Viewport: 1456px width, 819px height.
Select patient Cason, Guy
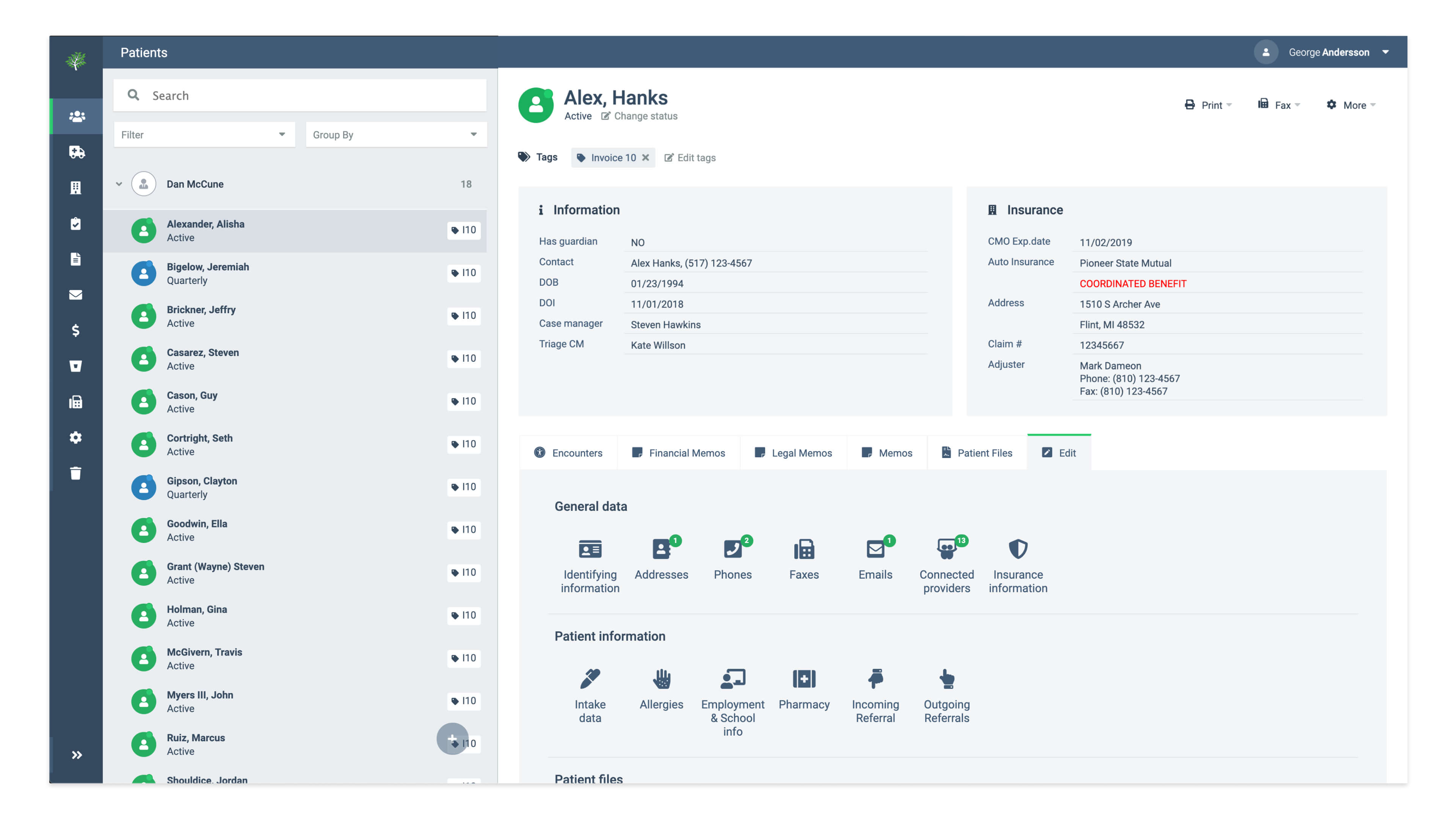pyautogui.click(x=295, y=402)
